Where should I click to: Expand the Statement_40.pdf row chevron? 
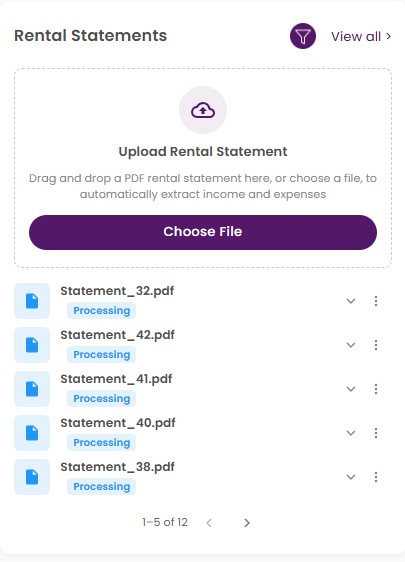pos(351,433)
